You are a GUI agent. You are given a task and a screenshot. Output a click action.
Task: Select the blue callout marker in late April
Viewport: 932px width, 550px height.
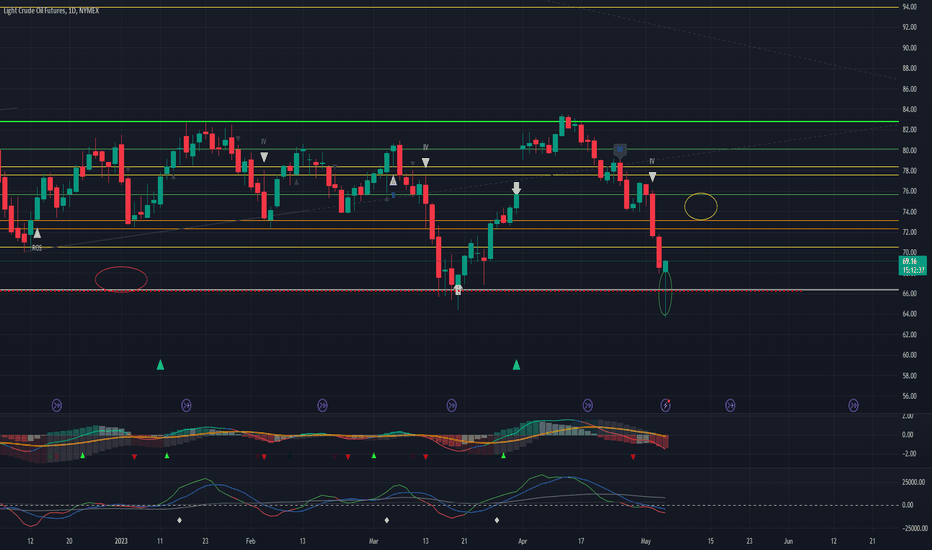coord(620,150)
